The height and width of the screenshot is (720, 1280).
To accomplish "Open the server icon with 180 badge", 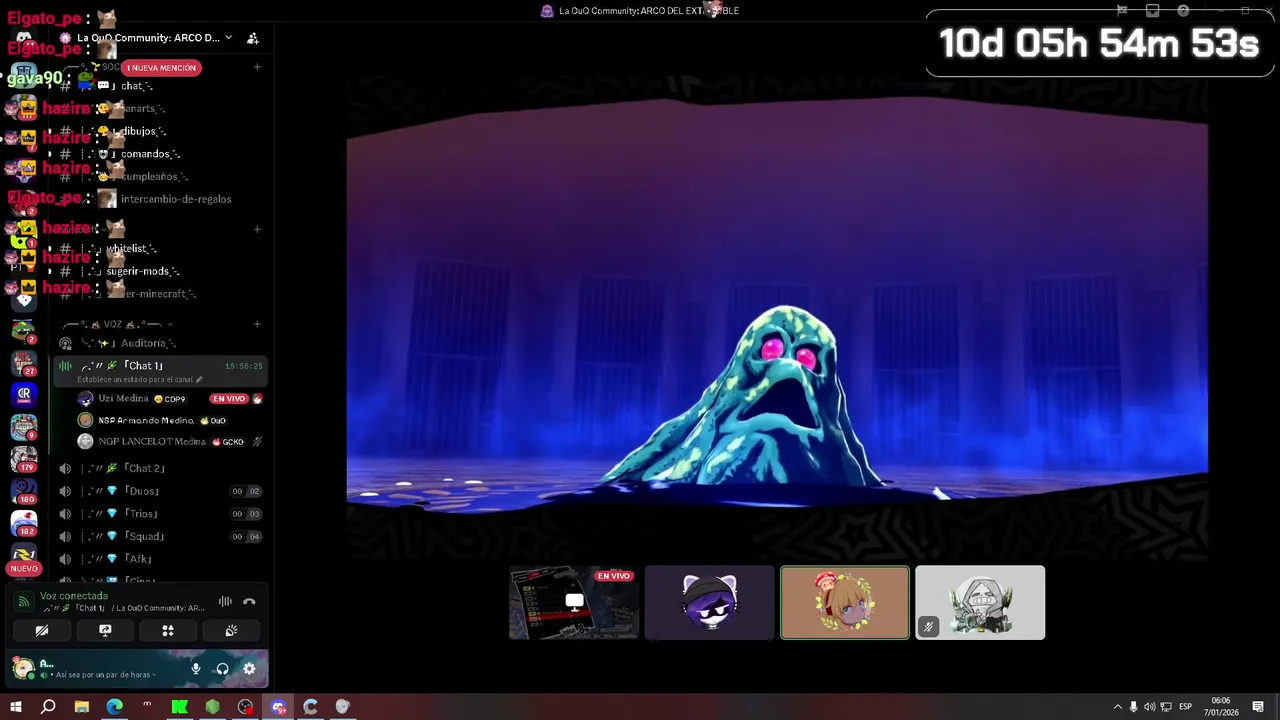I will click(x=24, y=491).
